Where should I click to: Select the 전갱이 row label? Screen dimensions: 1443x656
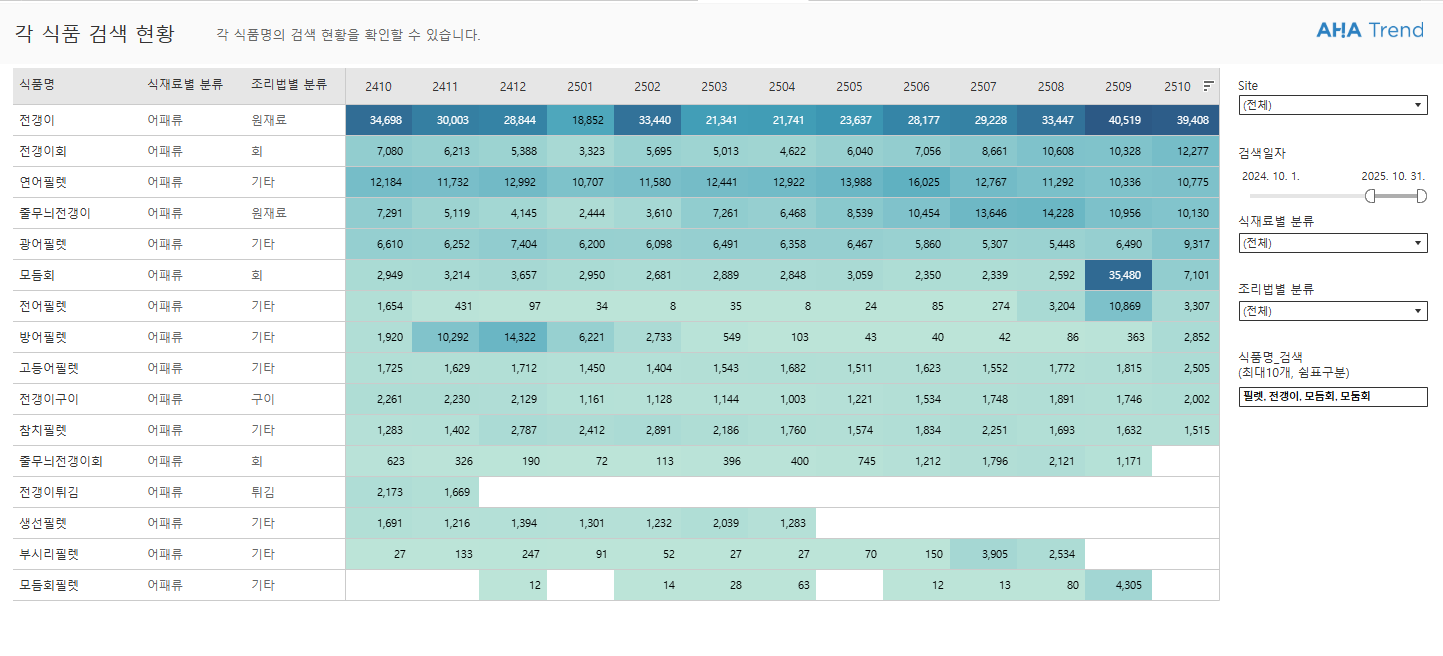(37, 120)
